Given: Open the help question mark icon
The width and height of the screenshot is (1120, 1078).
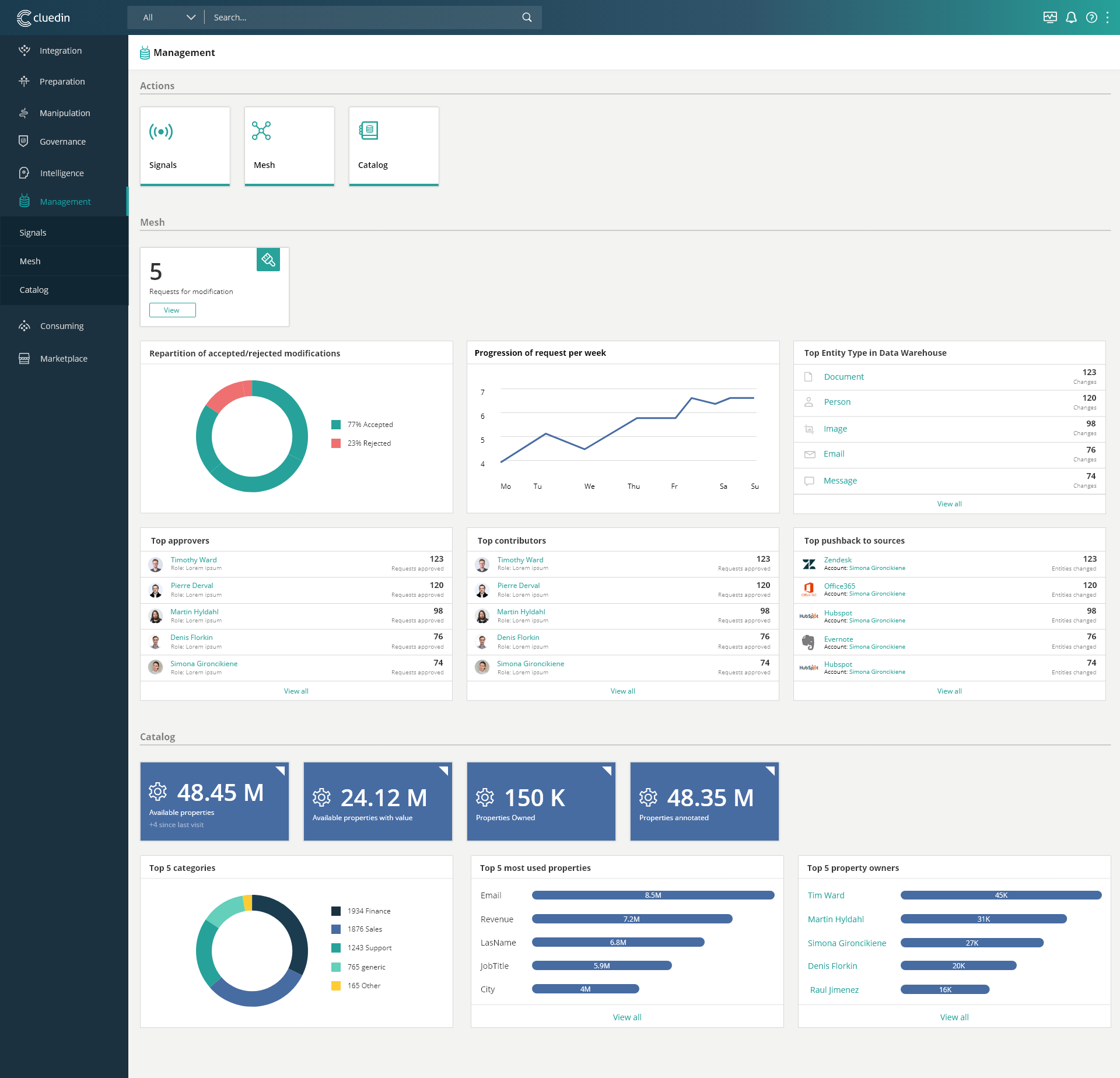Looking at the screenshot, I should point(1091,17).
